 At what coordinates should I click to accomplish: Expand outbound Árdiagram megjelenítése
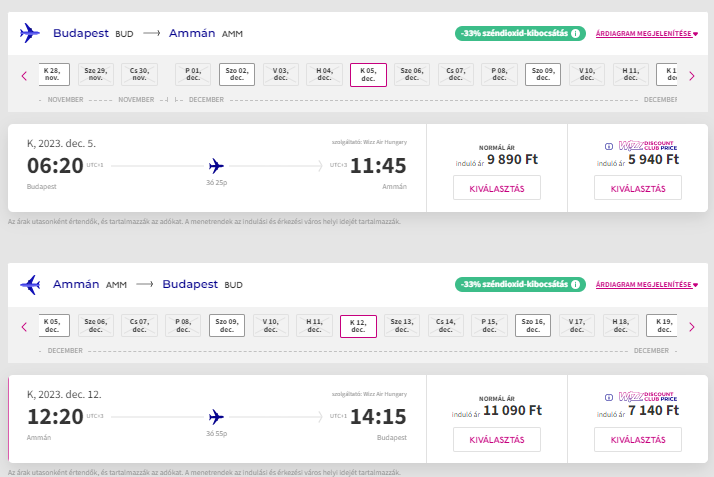tap(646, 34)
